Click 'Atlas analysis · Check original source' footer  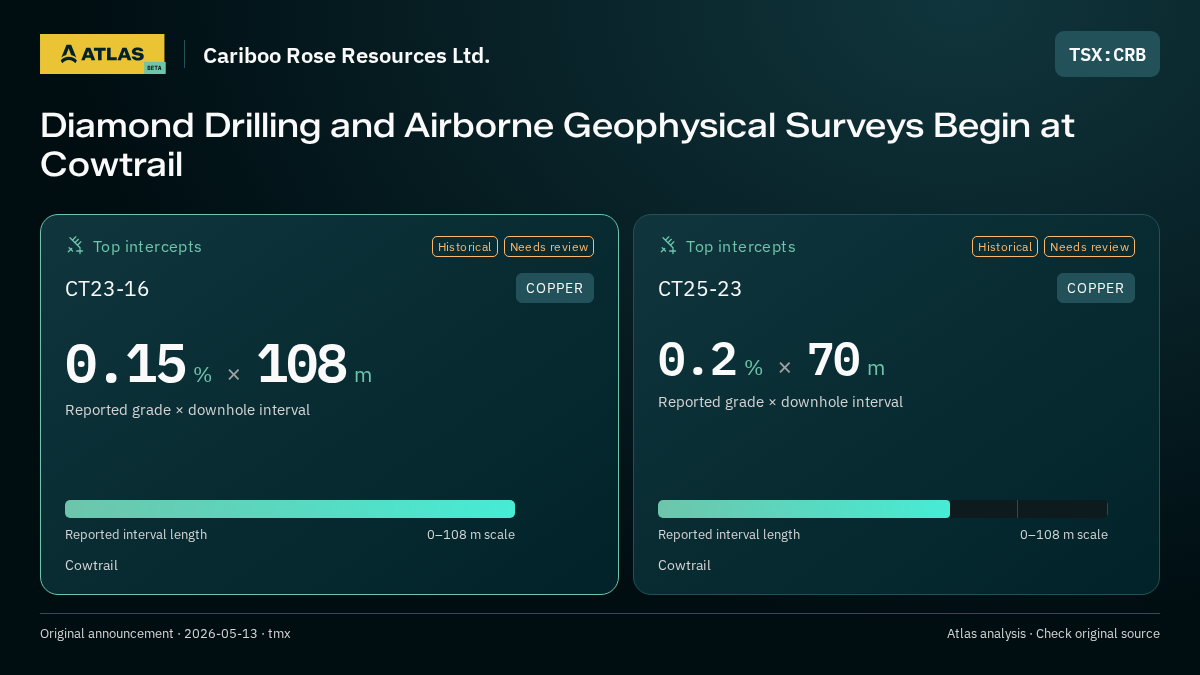(x=1053, y=634)
